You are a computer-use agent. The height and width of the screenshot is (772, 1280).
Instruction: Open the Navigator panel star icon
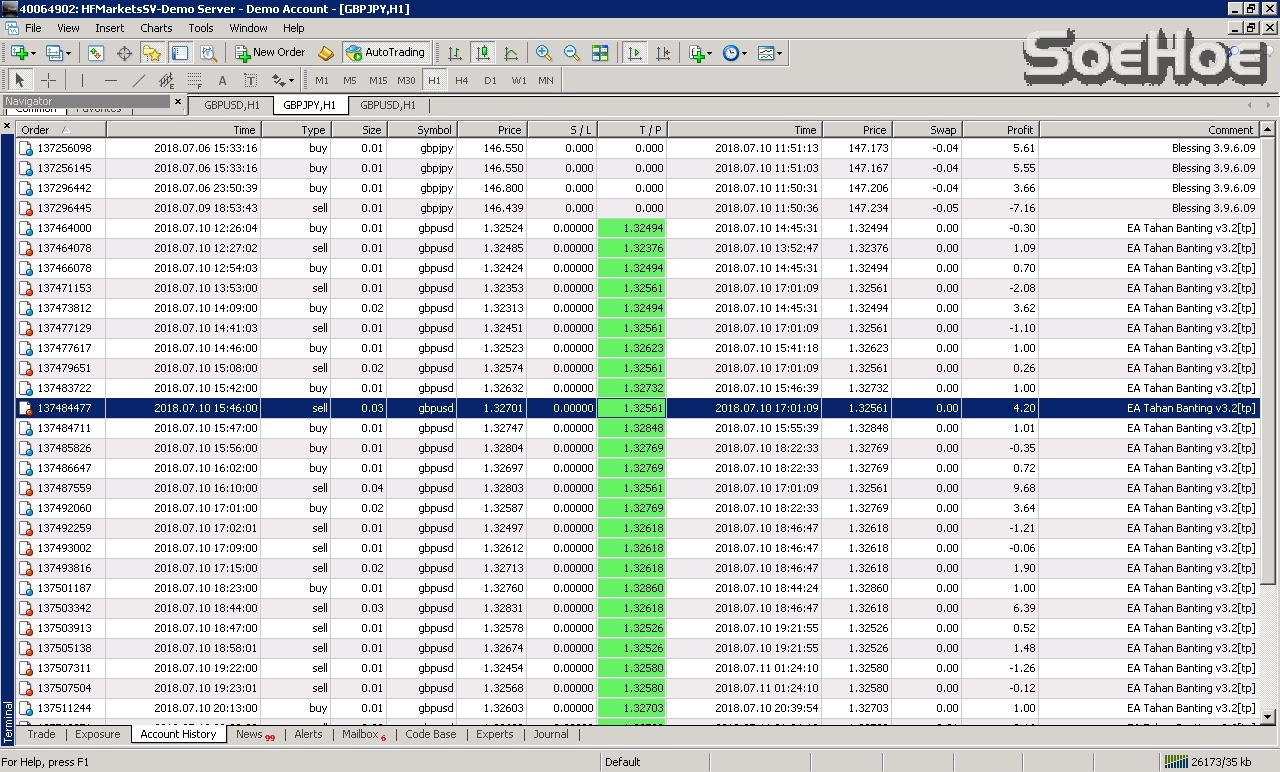[152, 53]
